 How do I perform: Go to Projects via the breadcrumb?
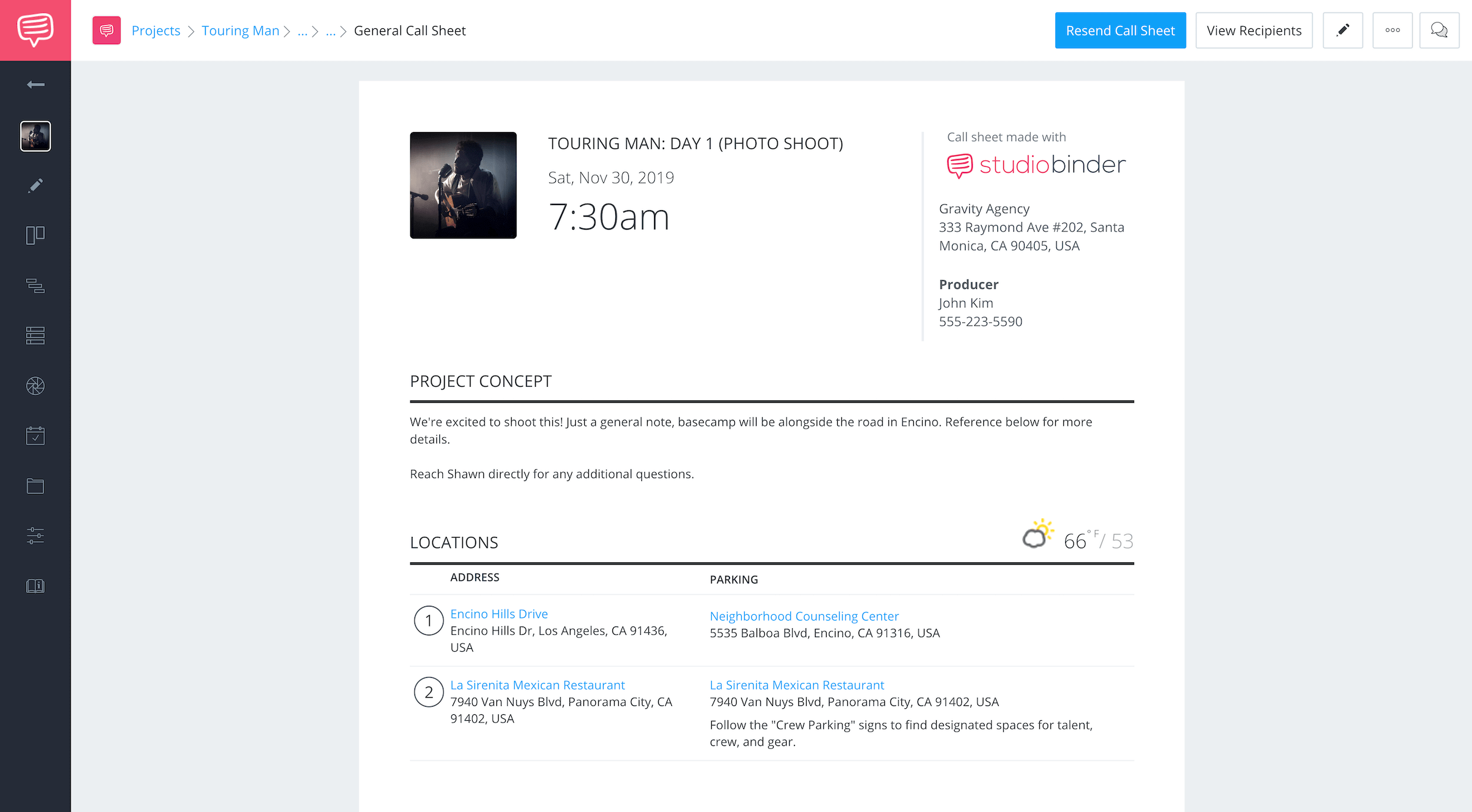click(155, 30)
